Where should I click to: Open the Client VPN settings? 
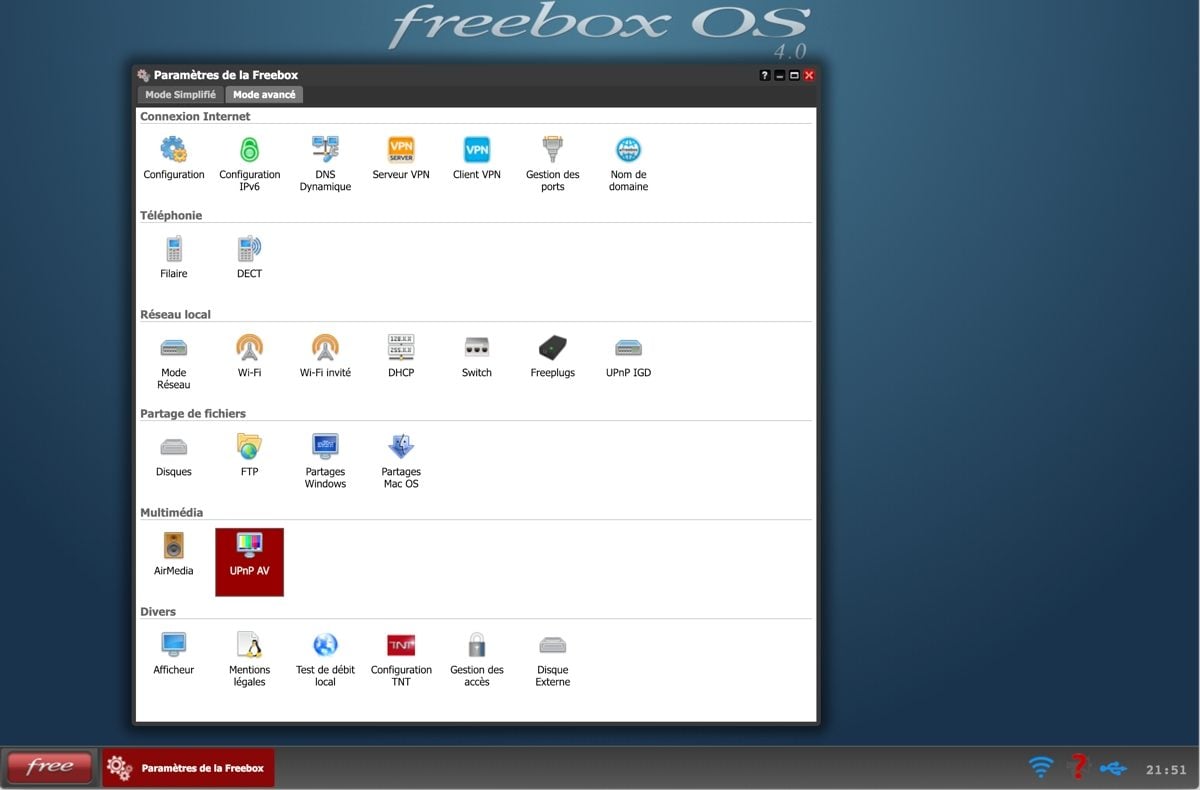(477, 159)
